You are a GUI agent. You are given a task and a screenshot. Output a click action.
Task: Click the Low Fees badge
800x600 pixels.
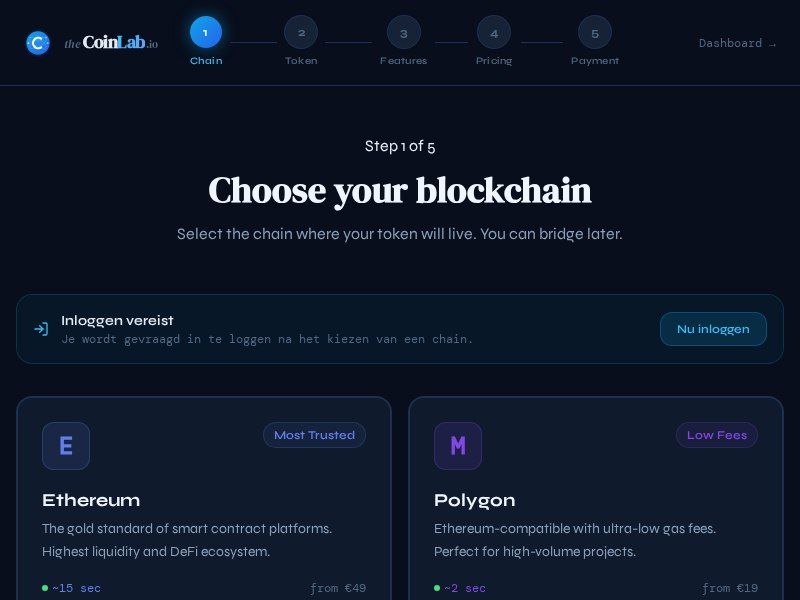pyautogui.click(x=717, y=435)
